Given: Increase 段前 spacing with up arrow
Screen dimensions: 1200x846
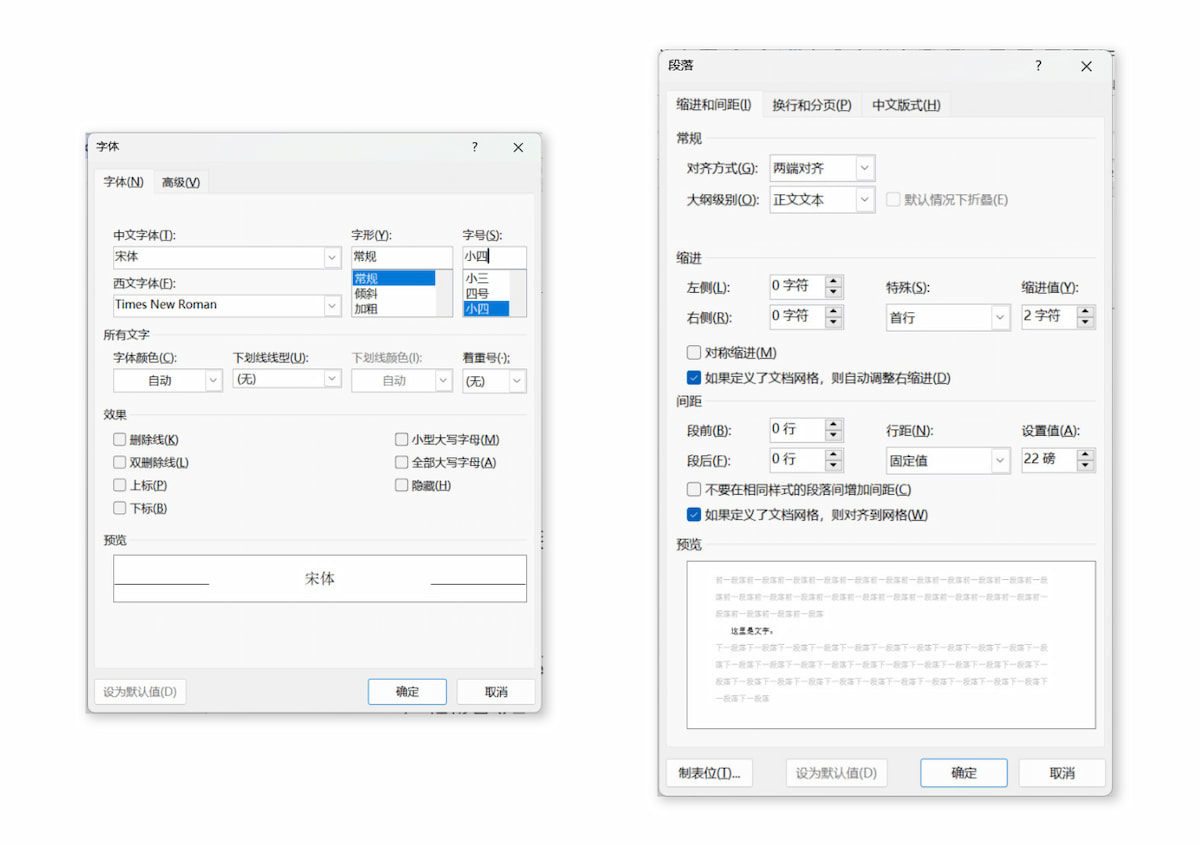Looking at the screenshot, I should click(834, 424).
